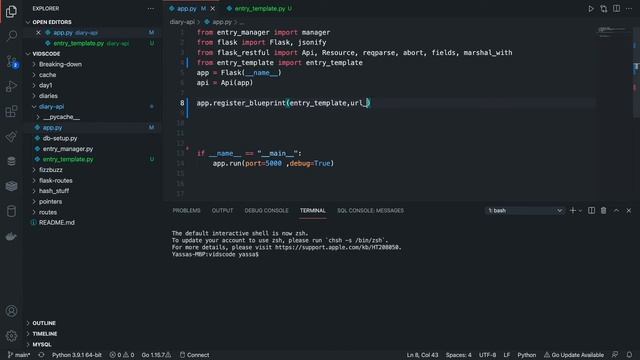Expand the OUTLINE section

click(44, 323)
